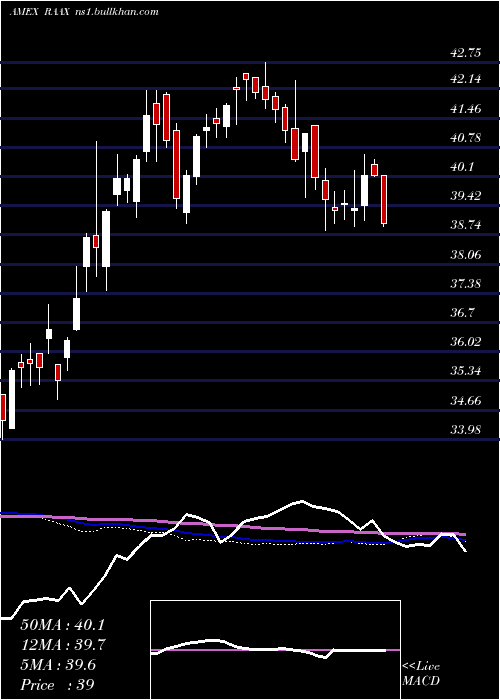Click the 40.1 price axis label
This screenshot has height=700, width=500.
pos(462,167)
